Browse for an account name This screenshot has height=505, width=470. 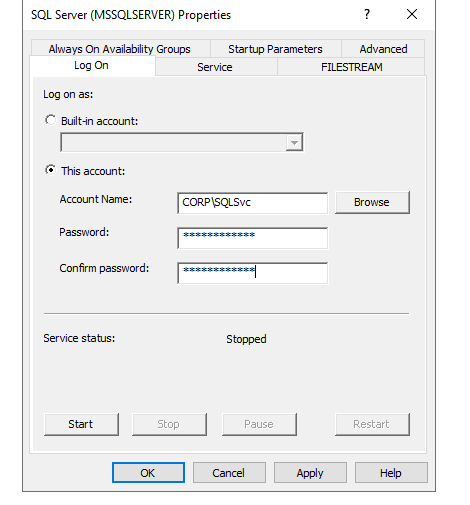[x=372, y=202]
